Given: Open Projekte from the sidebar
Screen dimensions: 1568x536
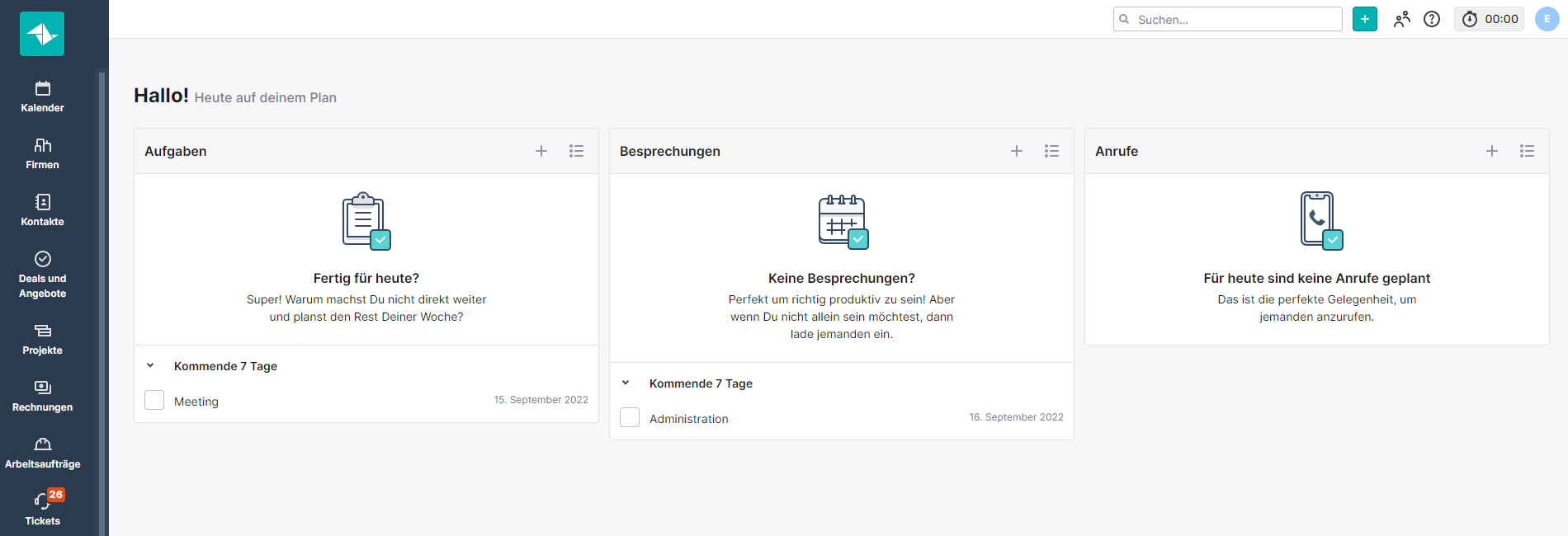Looking at the screenshot, I should (43, 339).
